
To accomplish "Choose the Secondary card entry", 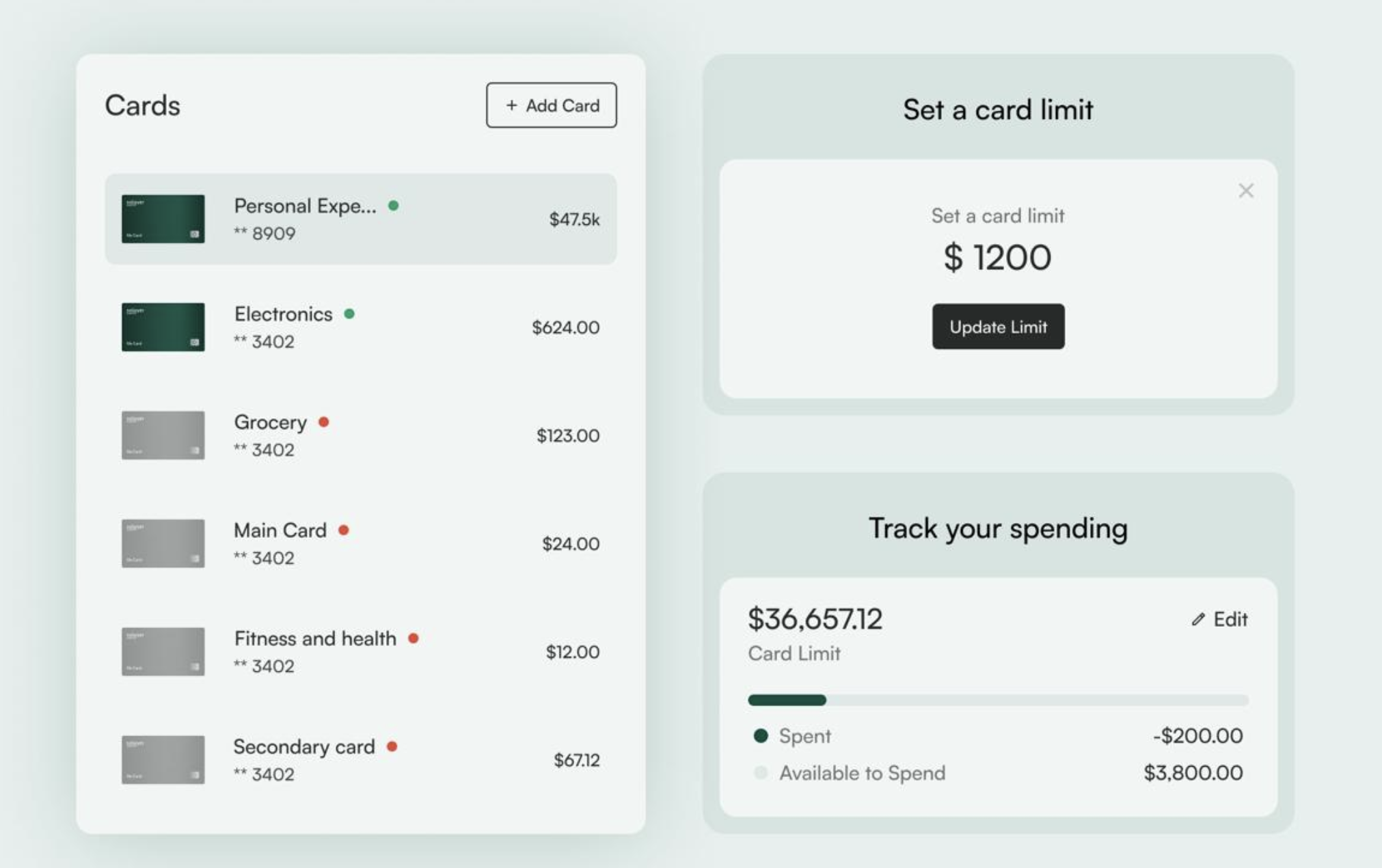I will tap(361, 759).
